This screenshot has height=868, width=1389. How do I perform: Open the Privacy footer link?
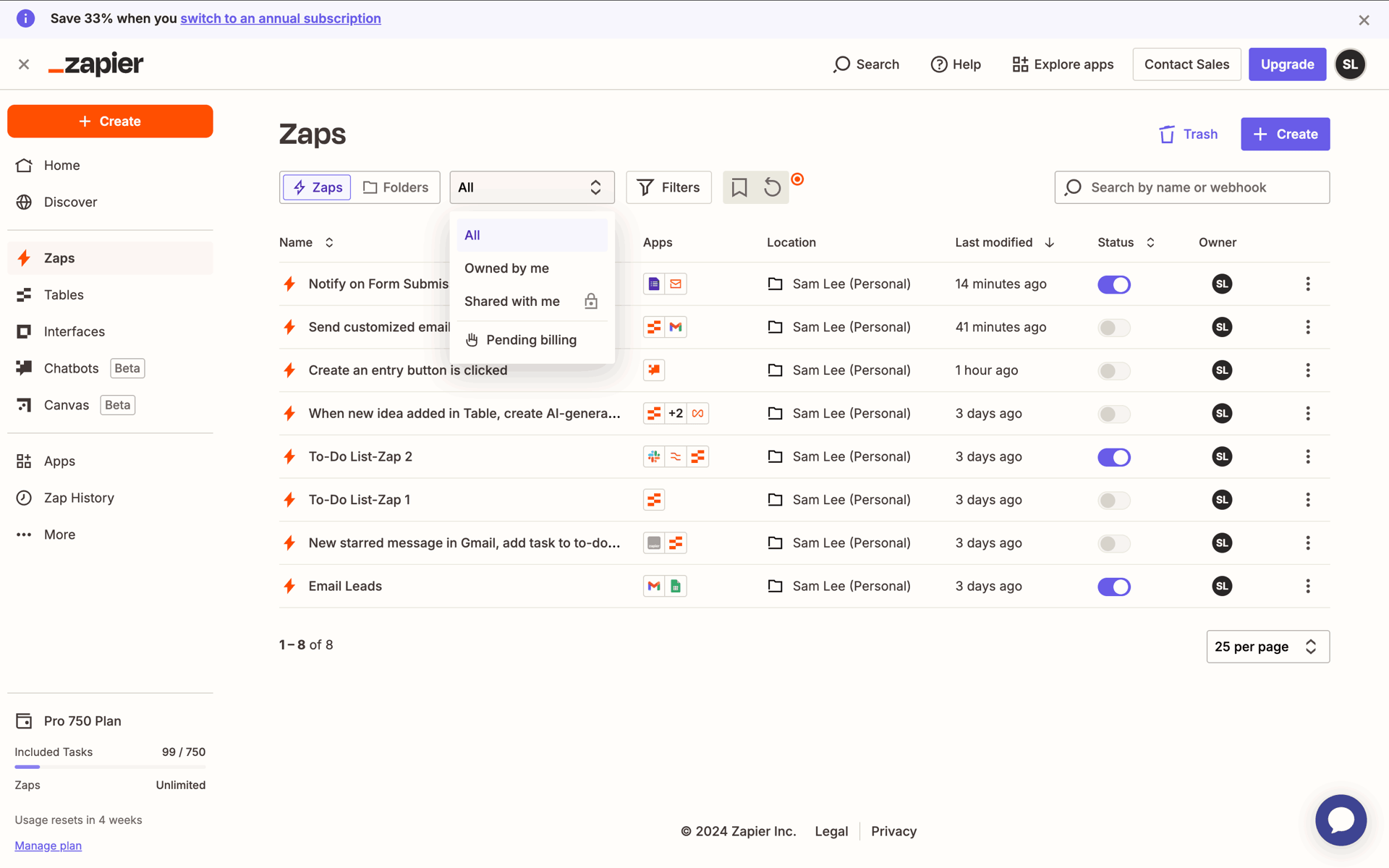click(893, 831)
